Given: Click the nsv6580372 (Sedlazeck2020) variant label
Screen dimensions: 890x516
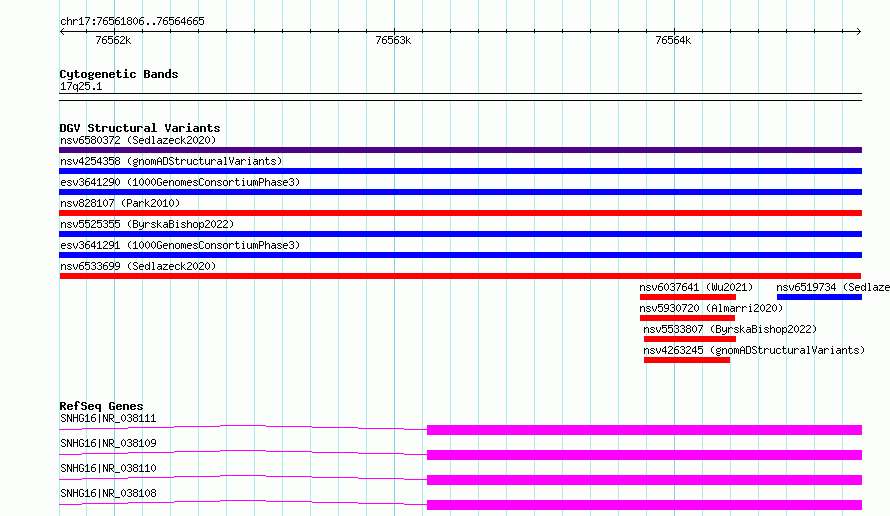Looking at the screenshot, I should pyautogui.click(x=138, y=140).
